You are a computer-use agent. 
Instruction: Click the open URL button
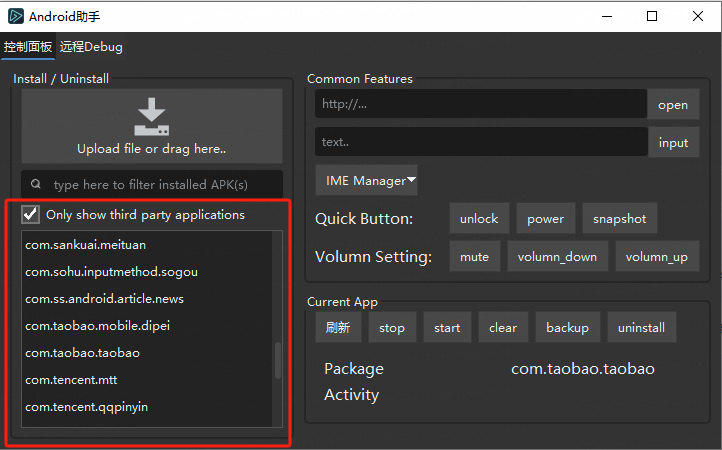click(x=673, y=105)
